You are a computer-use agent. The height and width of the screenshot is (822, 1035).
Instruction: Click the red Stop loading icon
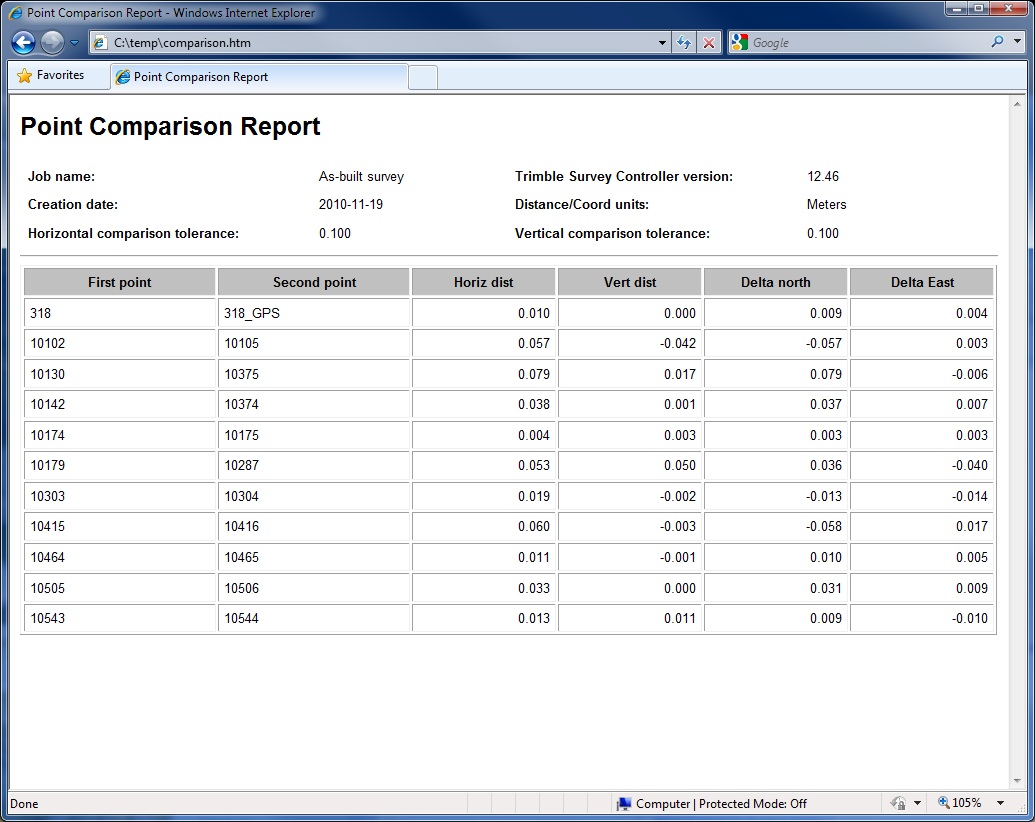[x=709, y=43]
